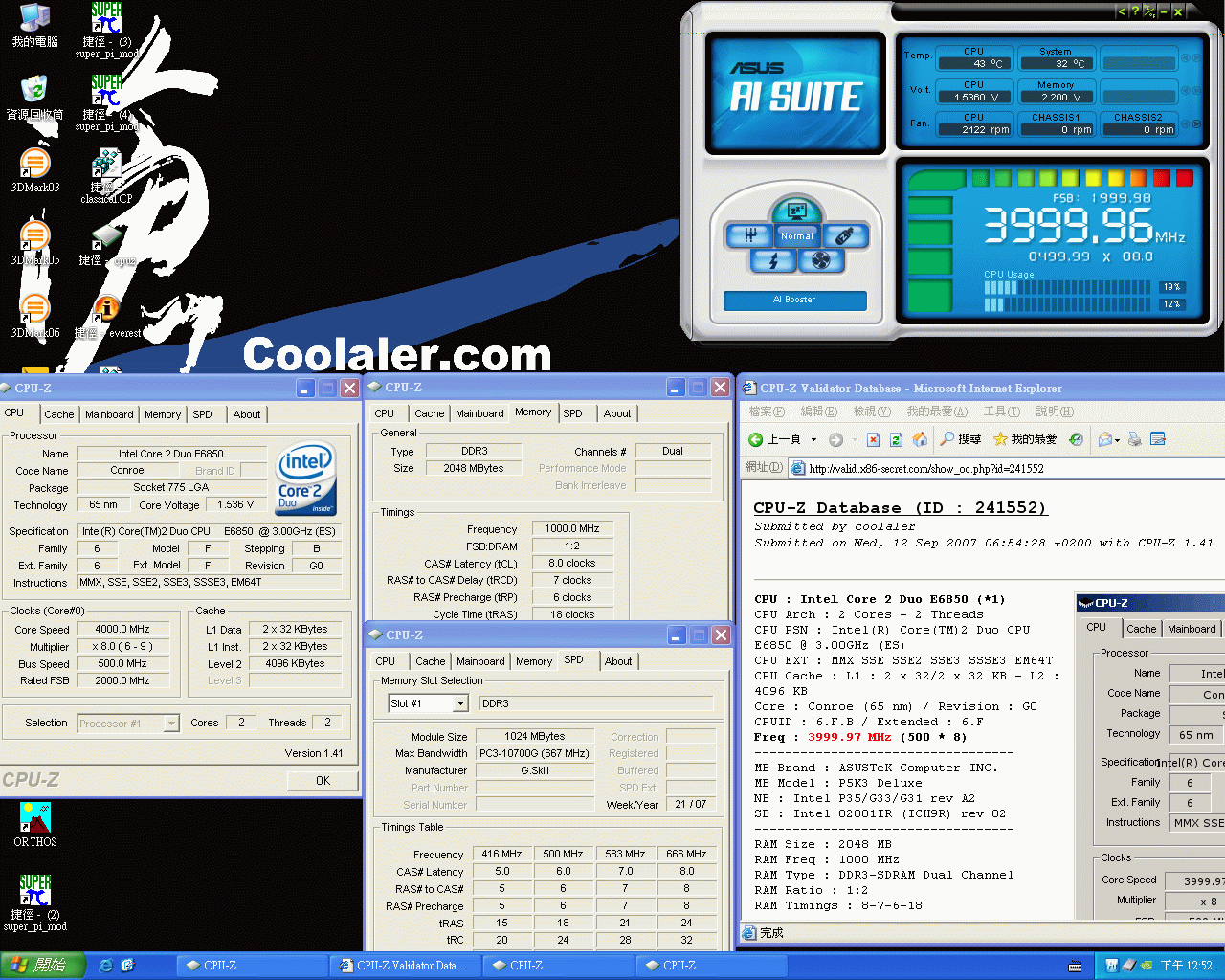Open the AI Gear shift icon in AI Suite
This screenshot has height=980, width=1225.
(749, 235)
